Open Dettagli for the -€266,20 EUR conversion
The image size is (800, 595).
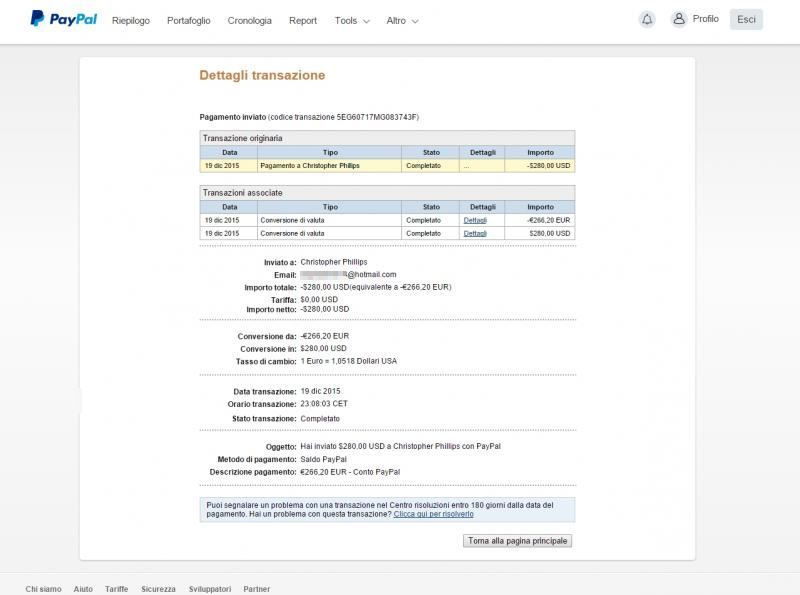[475, 220]
